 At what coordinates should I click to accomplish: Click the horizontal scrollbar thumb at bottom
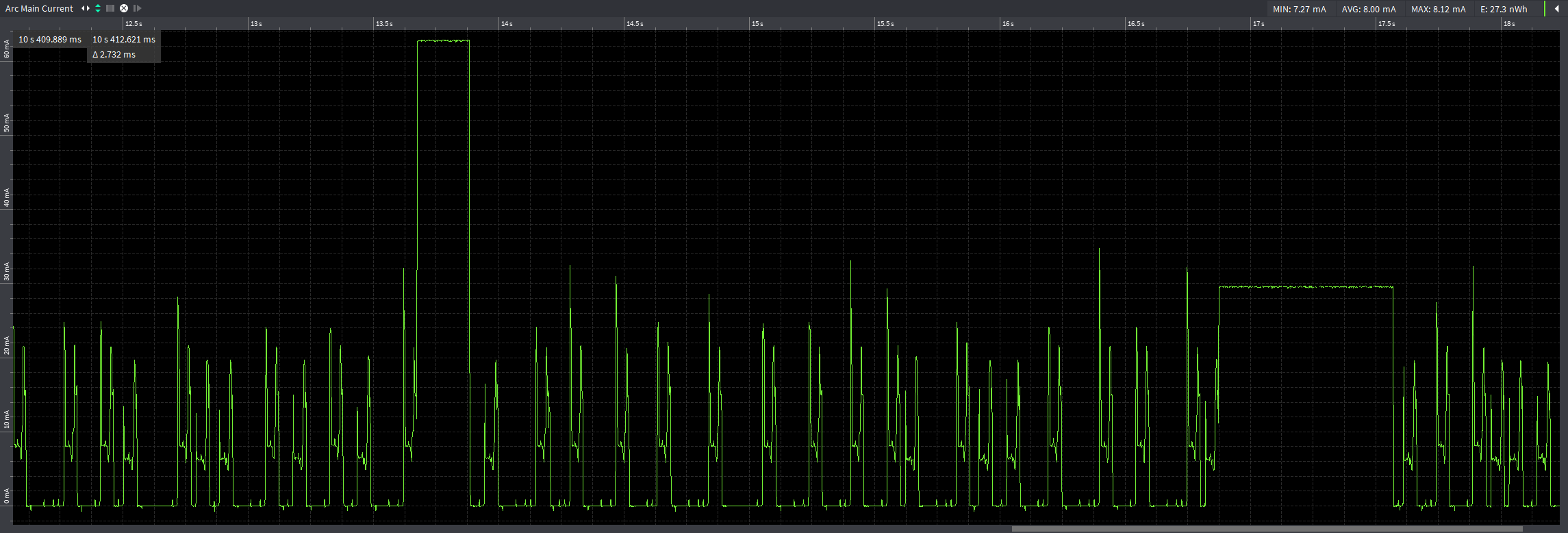1267,529
